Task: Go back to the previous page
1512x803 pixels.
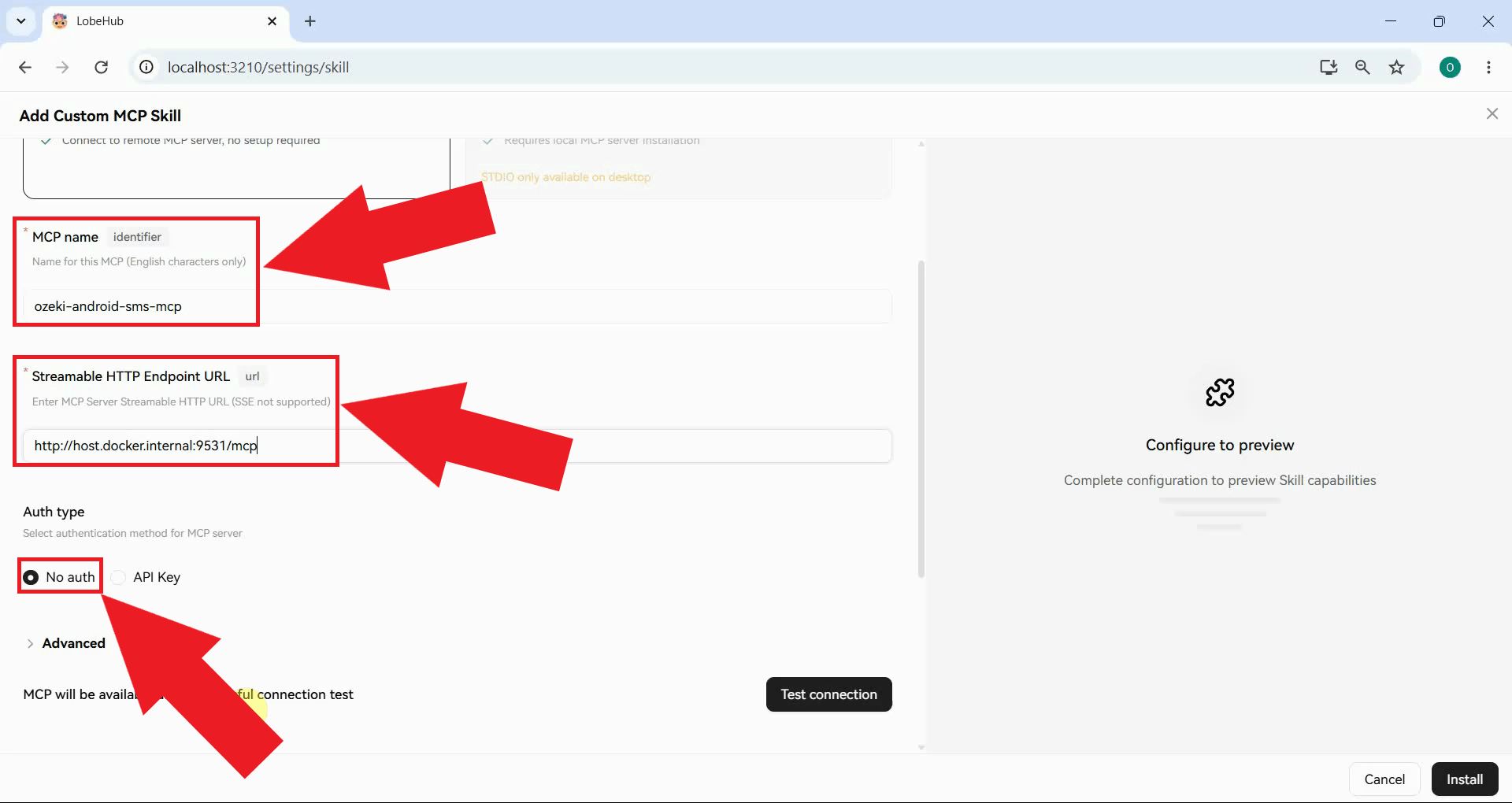Action: tap(25, 68)
